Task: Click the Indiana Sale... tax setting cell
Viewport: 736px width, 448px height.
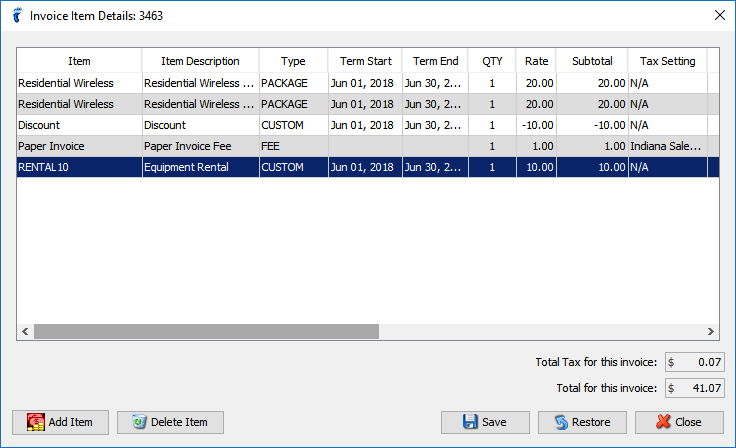Action: 667,147
